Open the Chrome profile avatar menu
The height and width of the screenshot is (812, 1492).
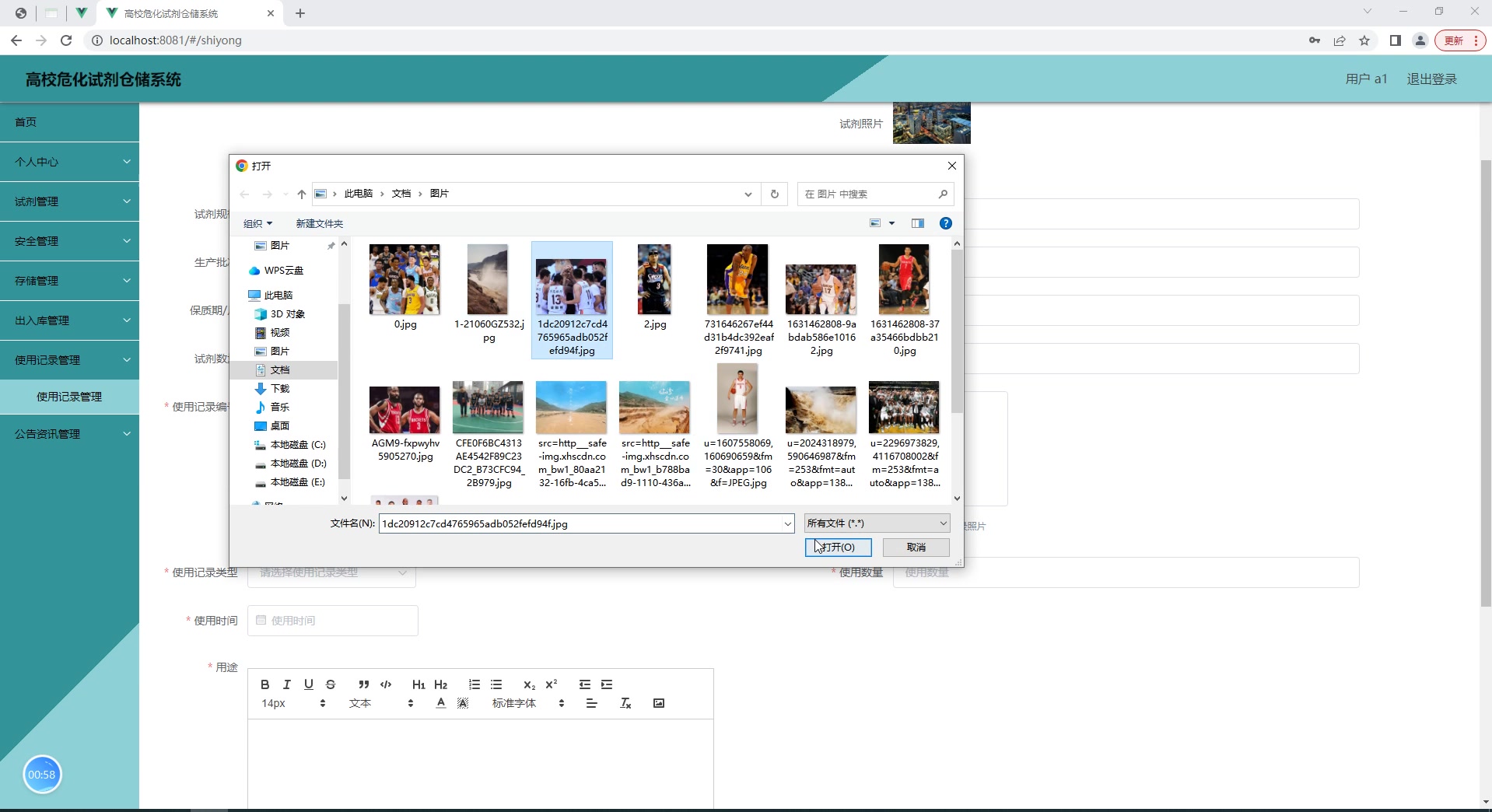1420,40
